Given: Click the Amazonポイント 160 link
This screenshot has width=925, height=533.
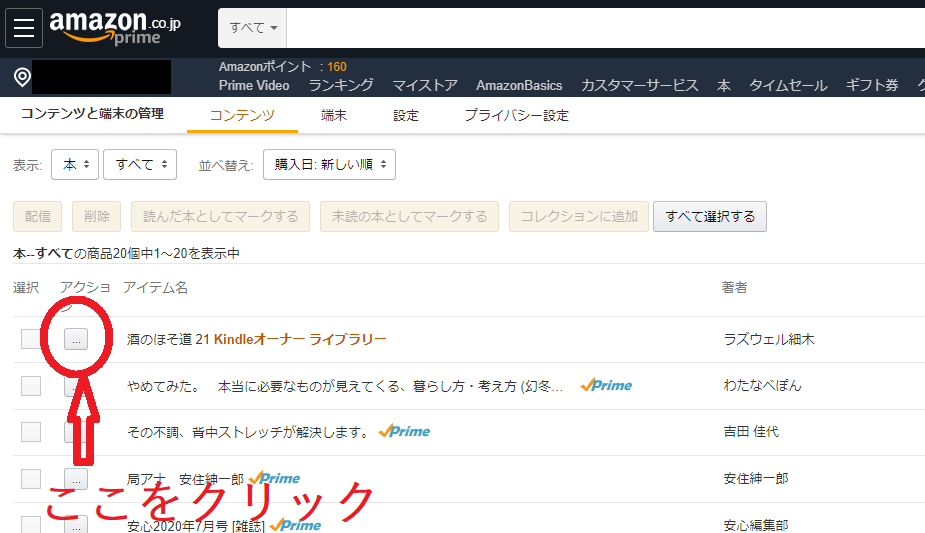Looking at the screenshot, I should point(283,67).
